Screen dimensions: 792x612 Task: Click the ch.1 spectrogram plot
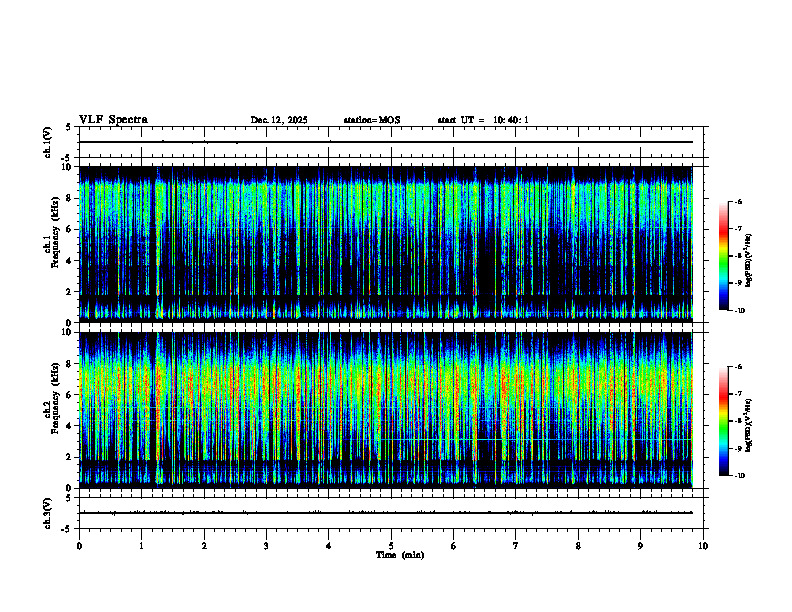pos(386,244)
